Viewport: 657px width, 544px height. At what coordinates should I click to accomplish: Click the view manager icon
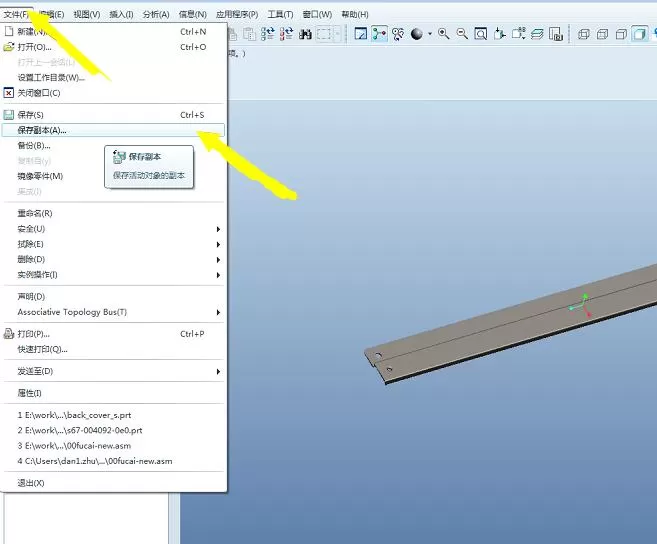(556, 34)
